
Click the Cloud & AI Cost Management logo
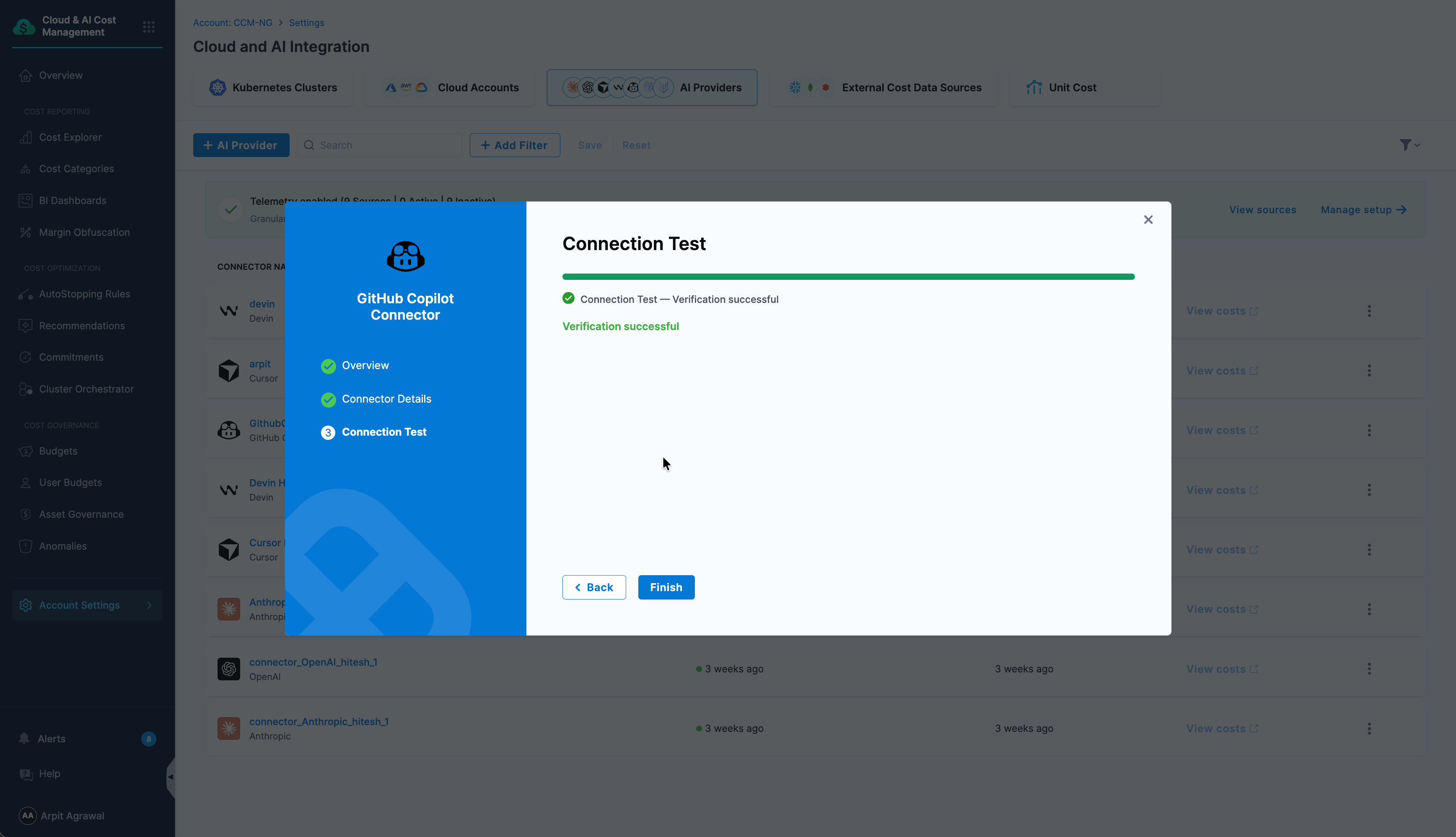click(23, 26)
